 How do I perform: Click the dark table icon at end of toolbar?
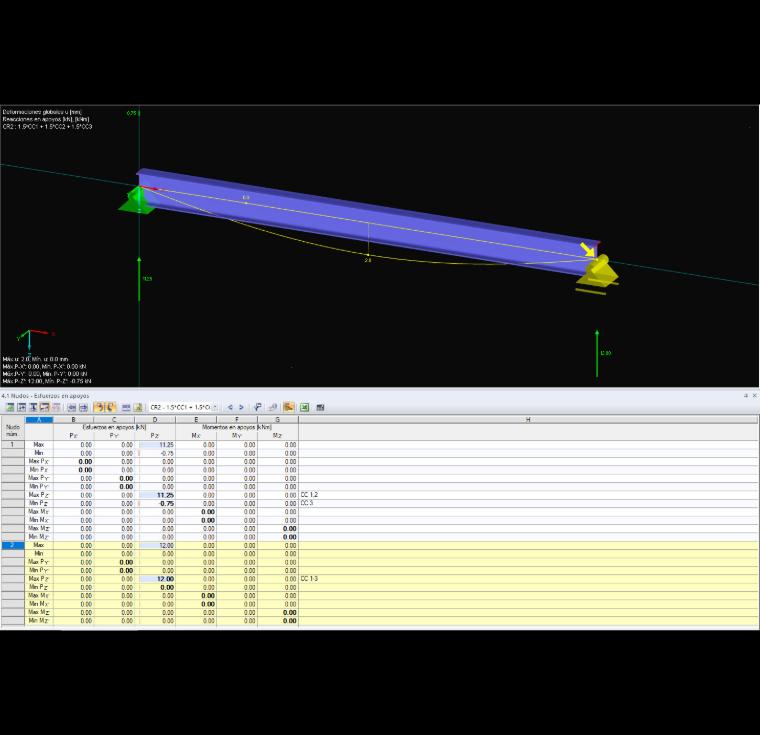[x=320, y=407]
